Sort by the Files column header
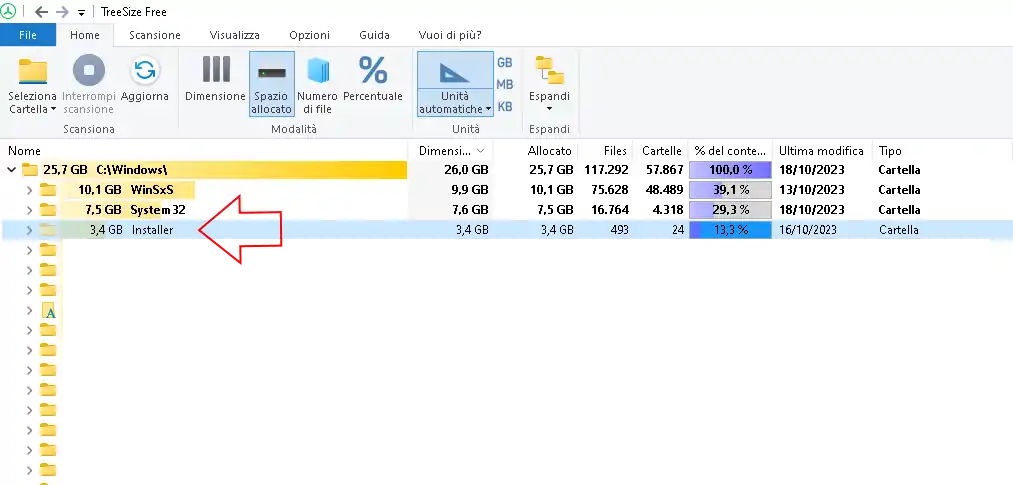Image resolution: width=1013 pixels, height=485 pixels. [605, 151]
